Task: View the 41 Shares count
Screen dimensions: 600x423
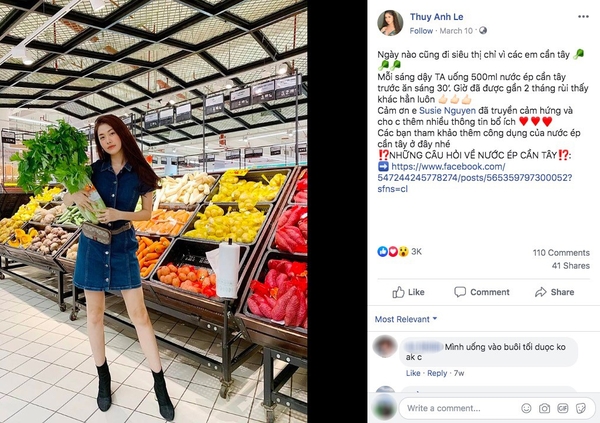Action: click(571, 266)
